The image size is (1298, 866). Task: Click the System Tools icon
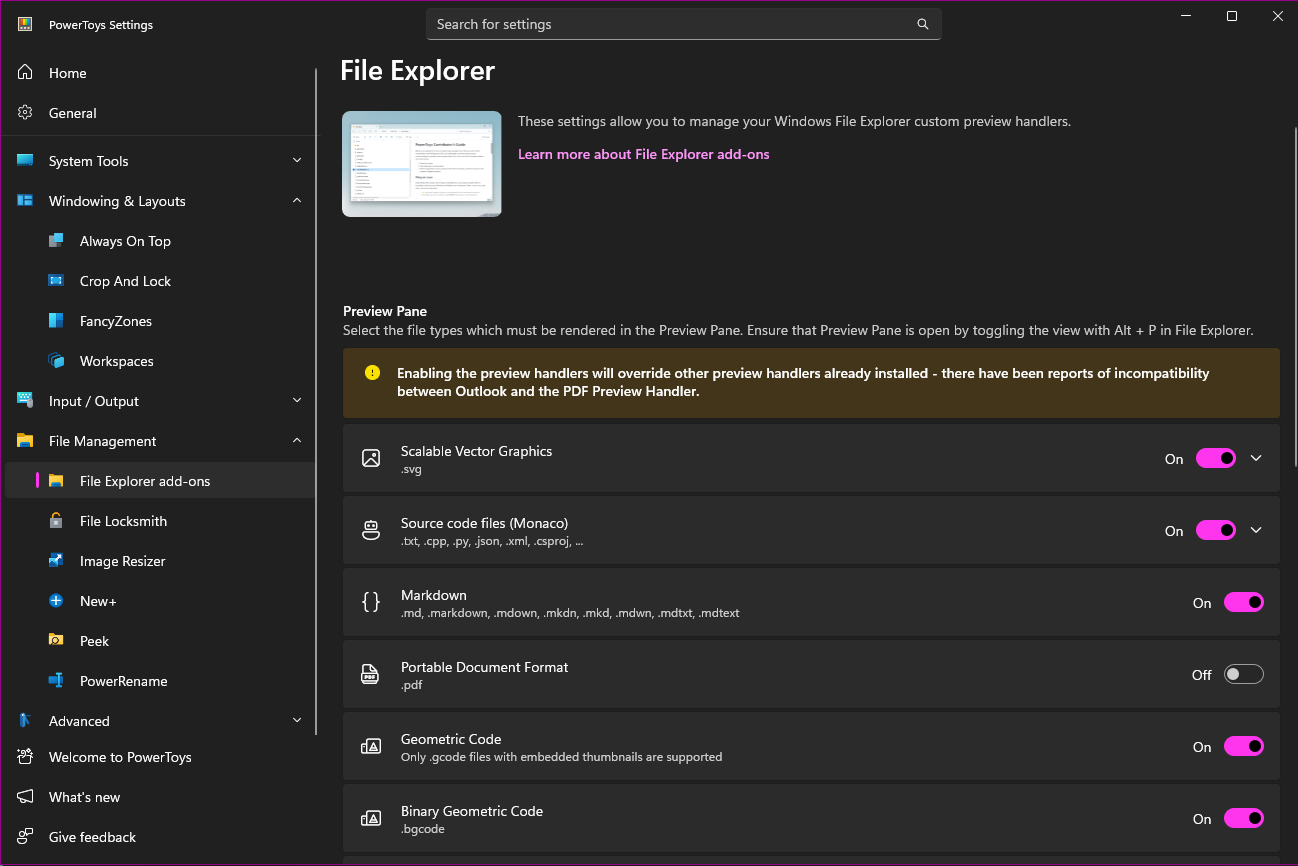pos(26,161)
